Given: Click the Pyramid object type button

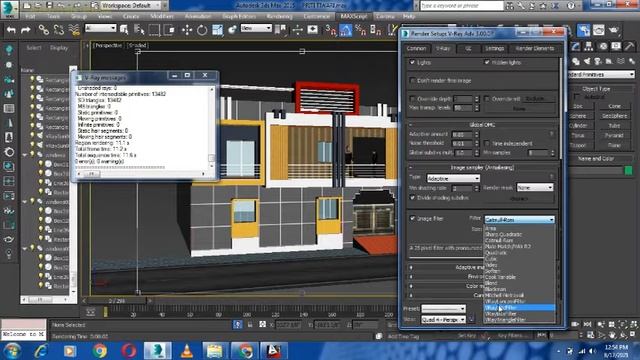Looking at the screenshot, I should [614, 136].
